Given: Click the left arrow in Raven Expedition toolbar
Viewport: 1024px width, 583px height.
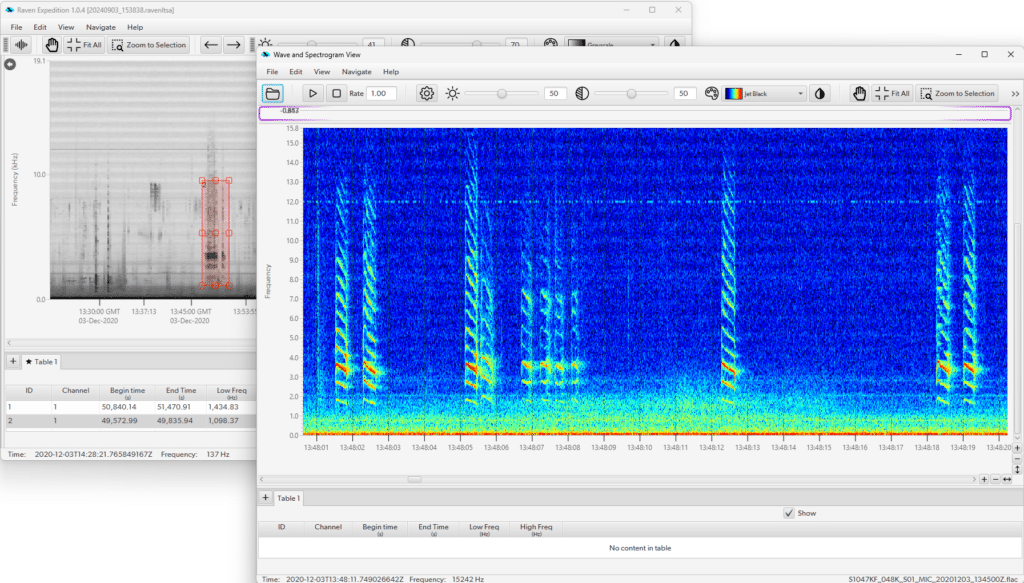Looking at the screenshot, I should click(211, 45).
